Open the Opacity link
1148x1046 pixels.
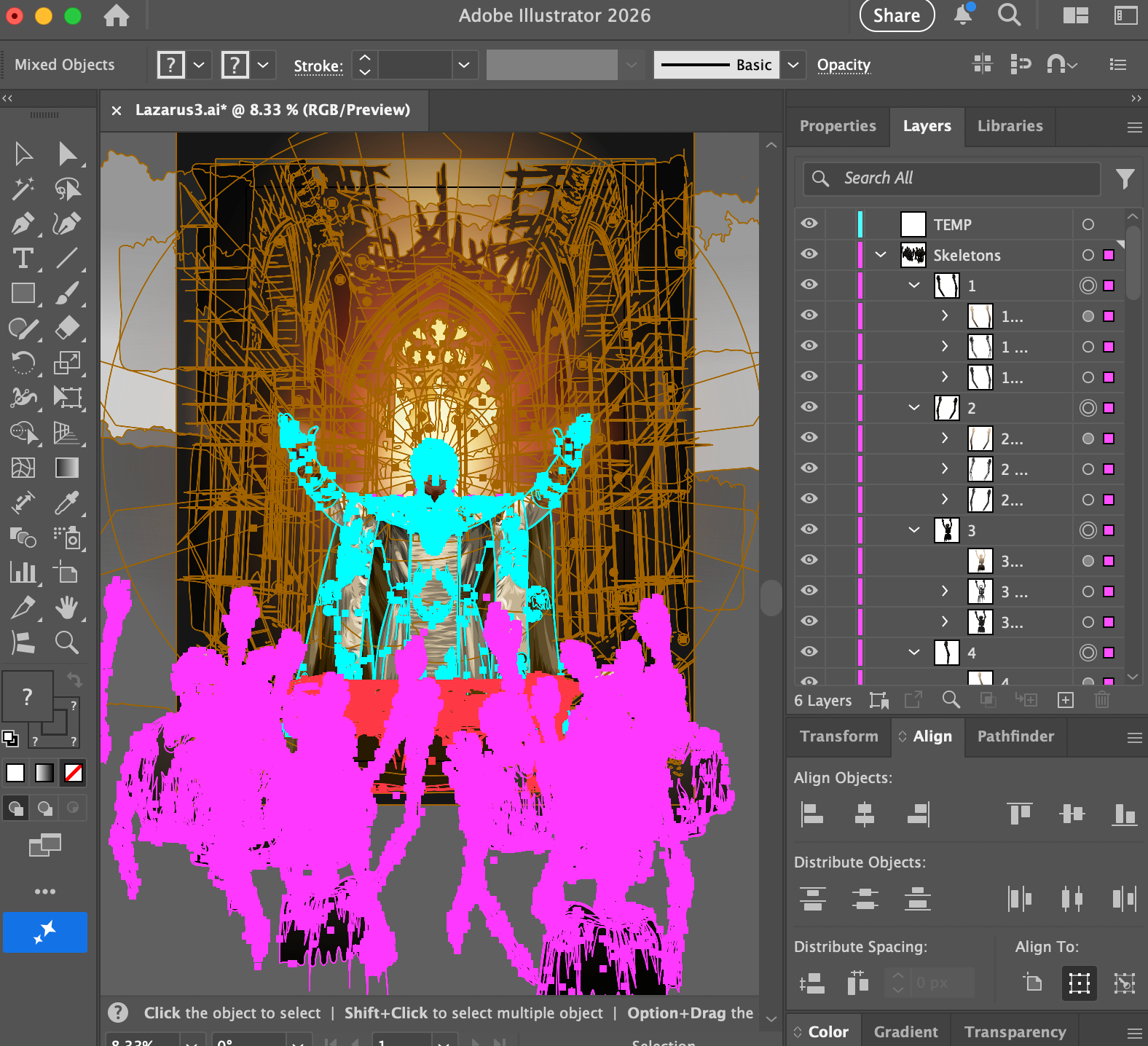click(x=844, y=65)
